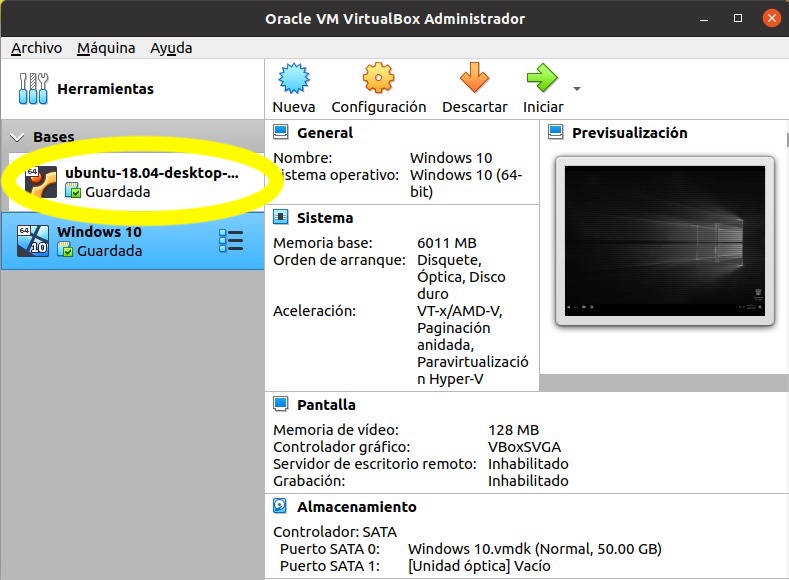This screenshot has height=580, width=789.
Task: Click the General section monitor icon
Action: (x=280, y=132)
